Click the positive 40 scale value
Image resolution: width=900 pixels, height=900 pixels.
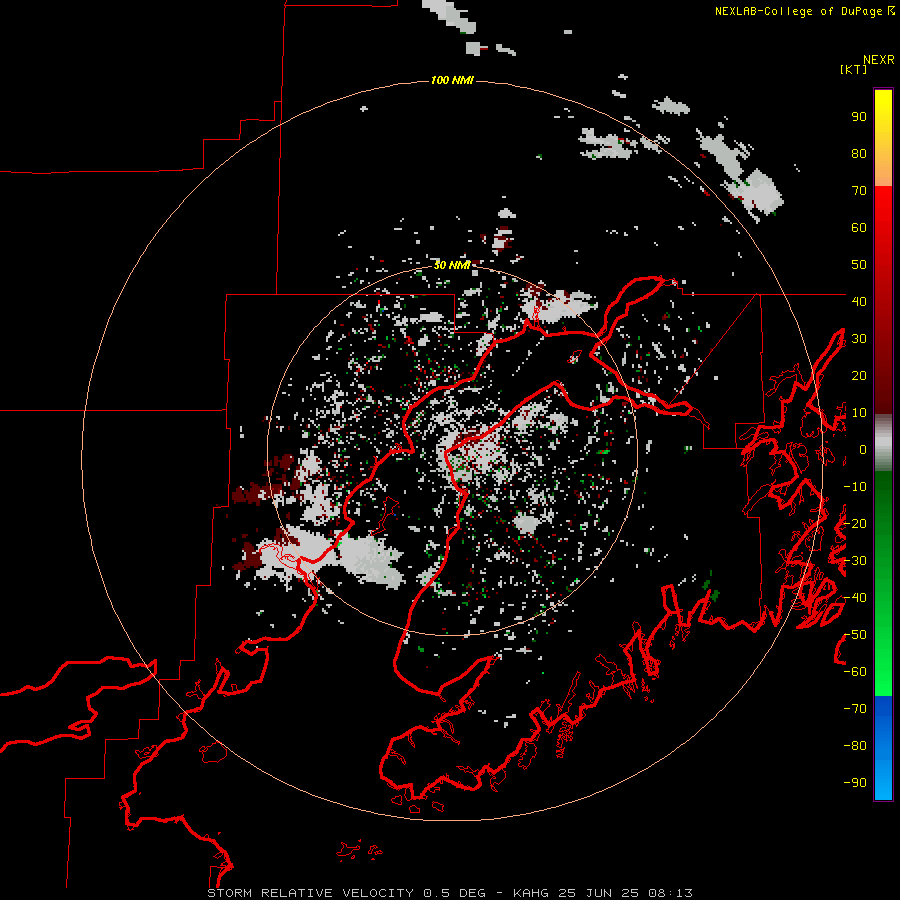[x=859, y=302]
